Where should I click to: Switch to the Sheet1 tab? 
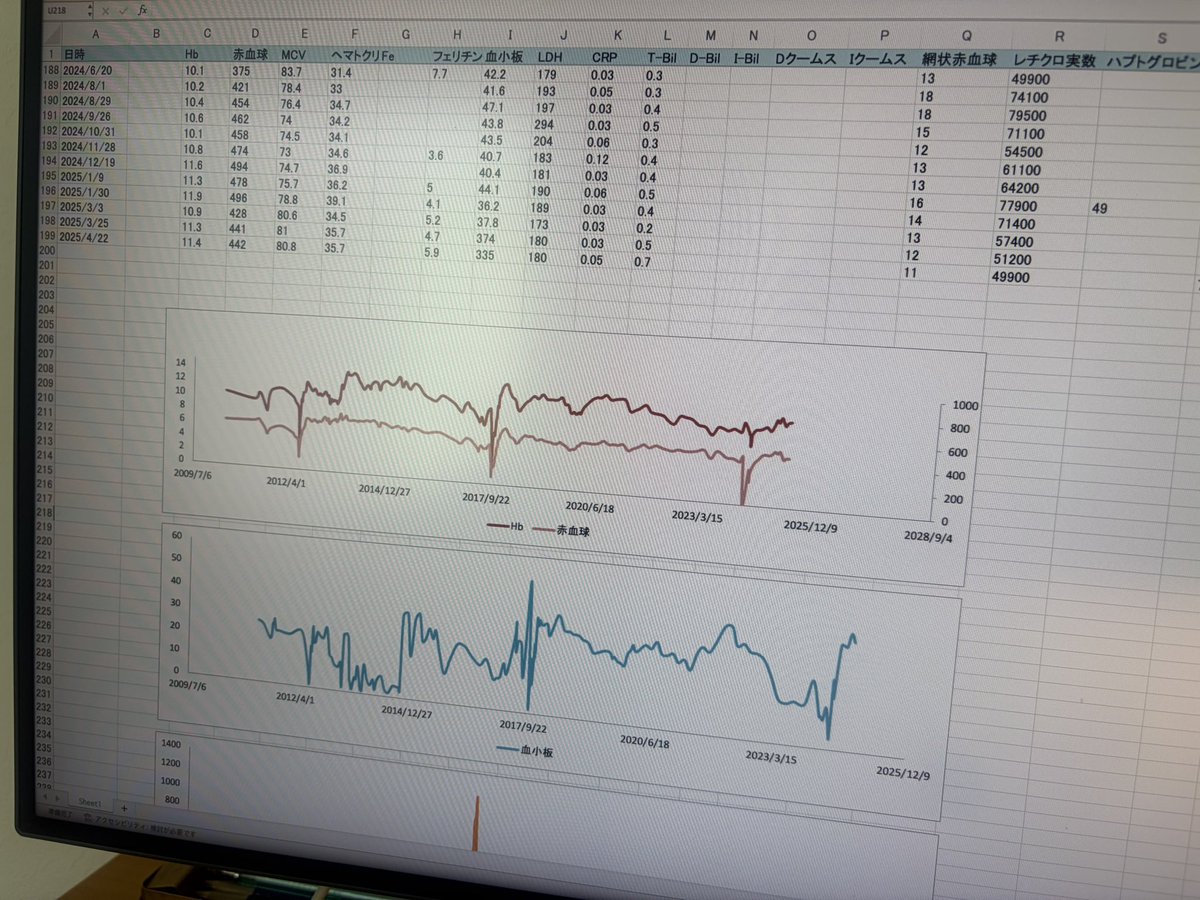click(x=89, y=803)
